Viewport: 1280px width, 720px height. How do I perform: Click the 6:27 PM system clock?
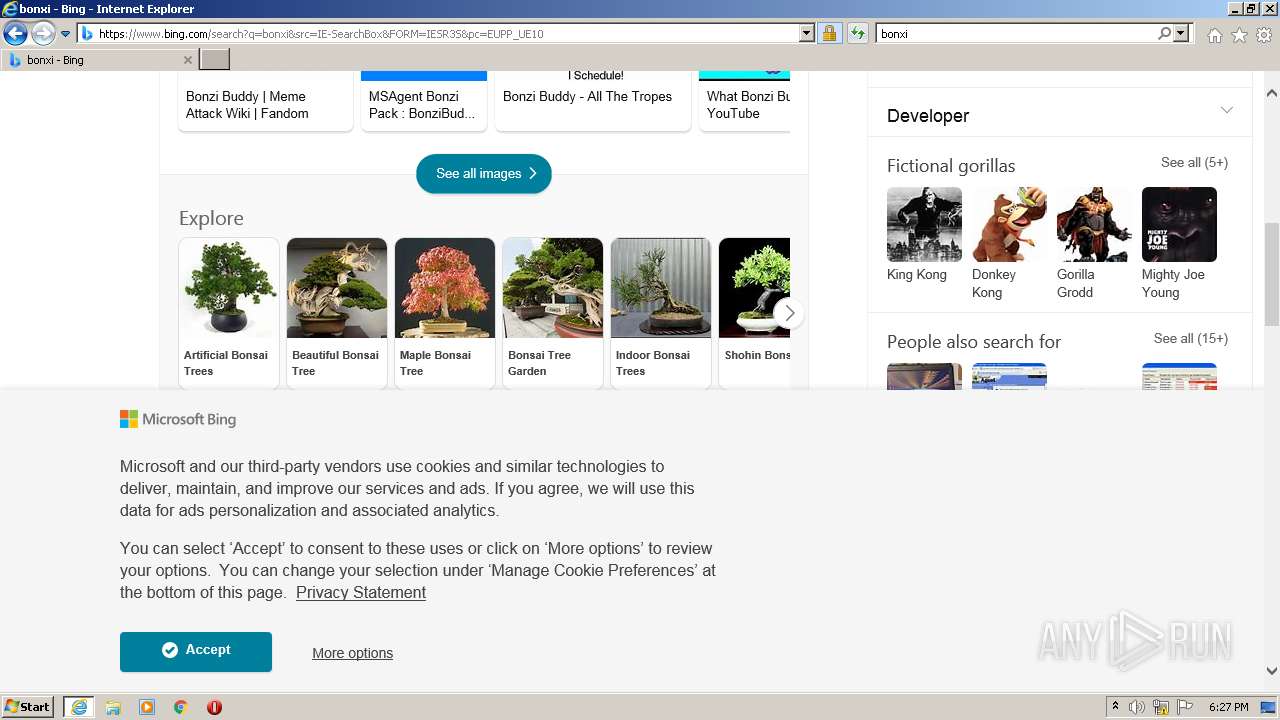pos(1228,707)
